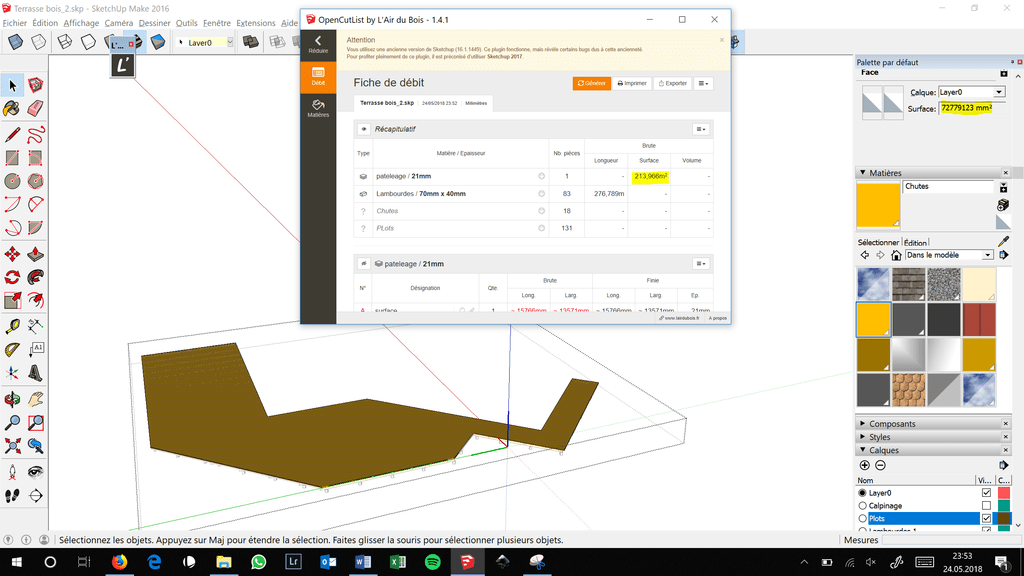Open the Calque dropdown in Face info
Image resolution: width=1024 pixels, height=576 pixels.
pyautogui.click(x=999, y=92)
